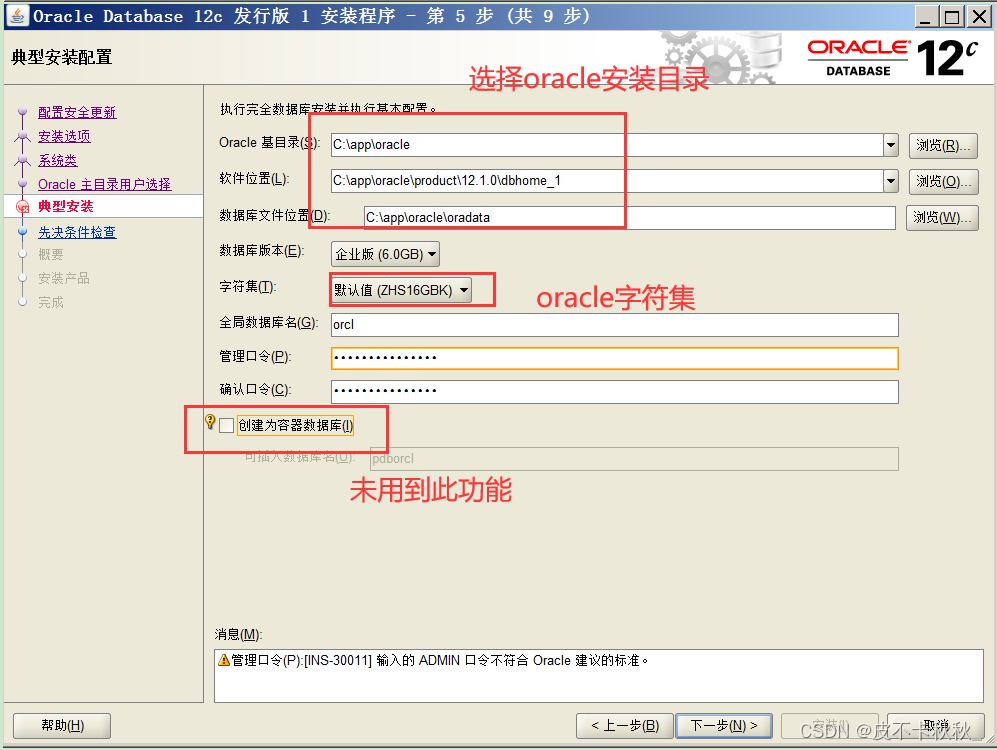Minimize the Oracle installer window
997x750 pixels.
tap(925, 17)
